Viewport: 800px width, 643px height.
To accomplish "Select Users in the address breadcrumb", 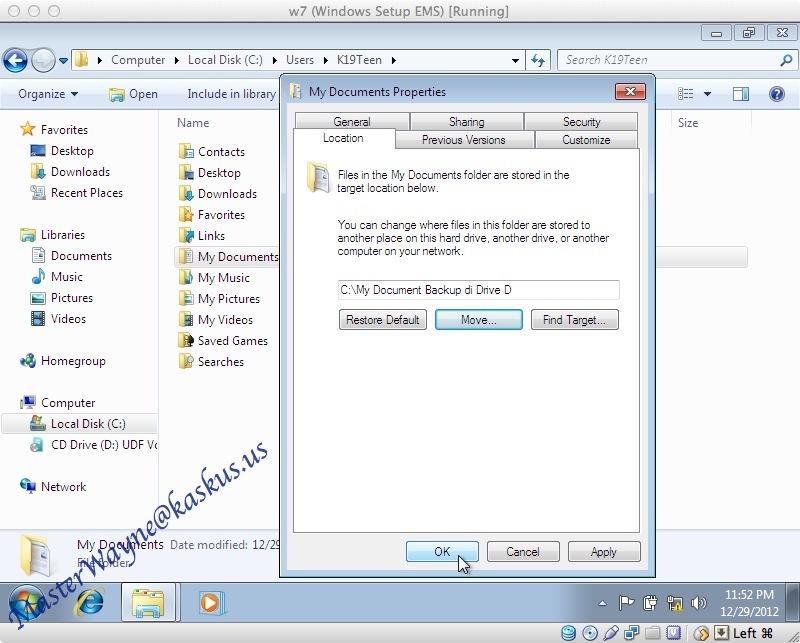I will pos(299,60).
